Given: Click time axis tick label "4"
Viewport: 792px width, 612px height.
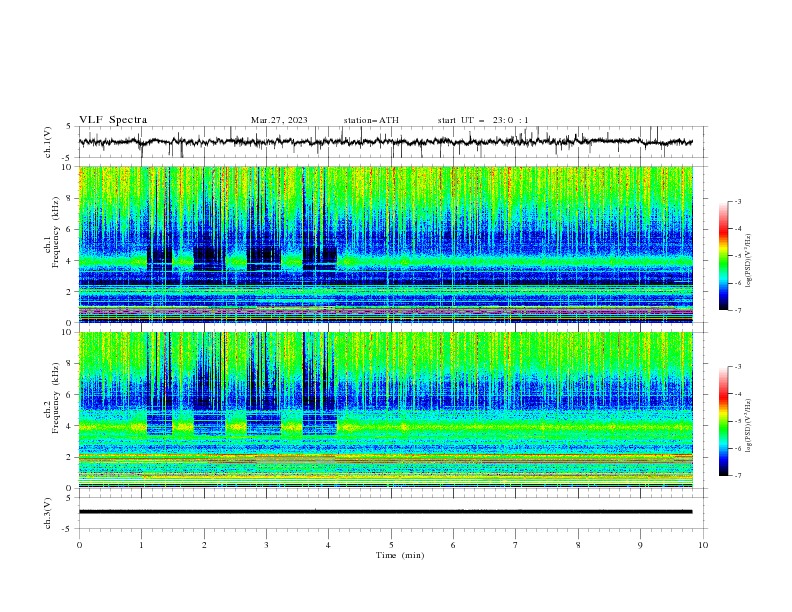Looking at the screenshot, I should click(x=329, y=545).
